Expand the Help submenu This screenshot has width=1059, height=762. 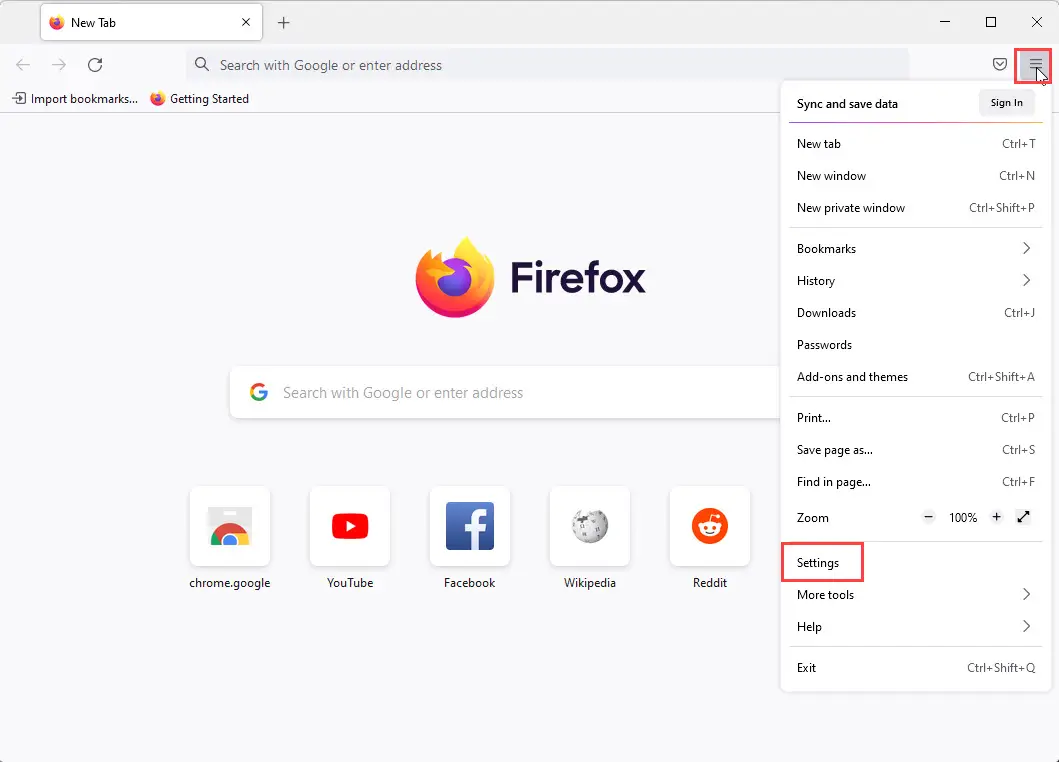915,626
